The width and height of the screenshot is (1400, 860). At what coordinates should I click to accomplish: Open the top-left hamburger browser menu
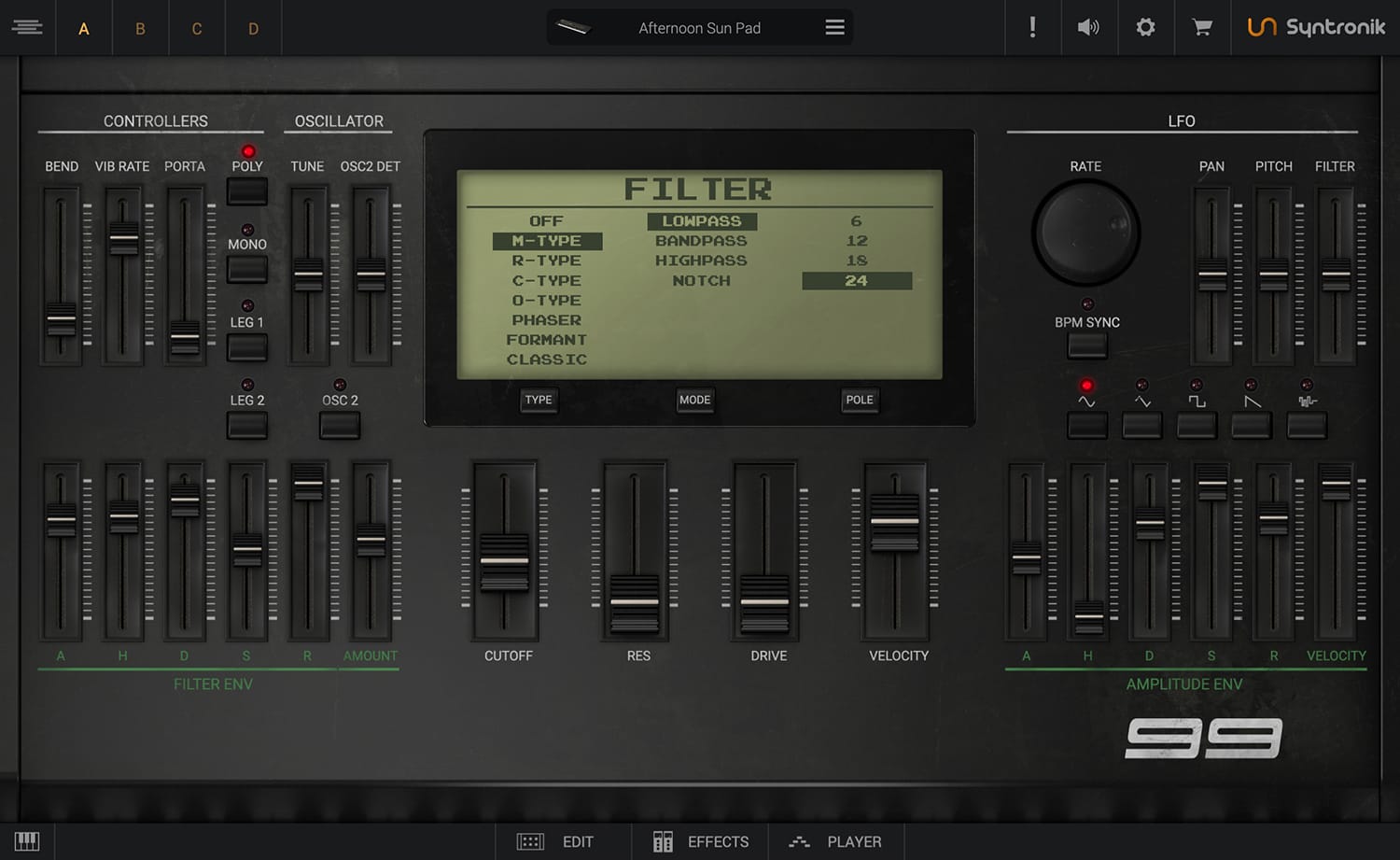coord(27,28)
